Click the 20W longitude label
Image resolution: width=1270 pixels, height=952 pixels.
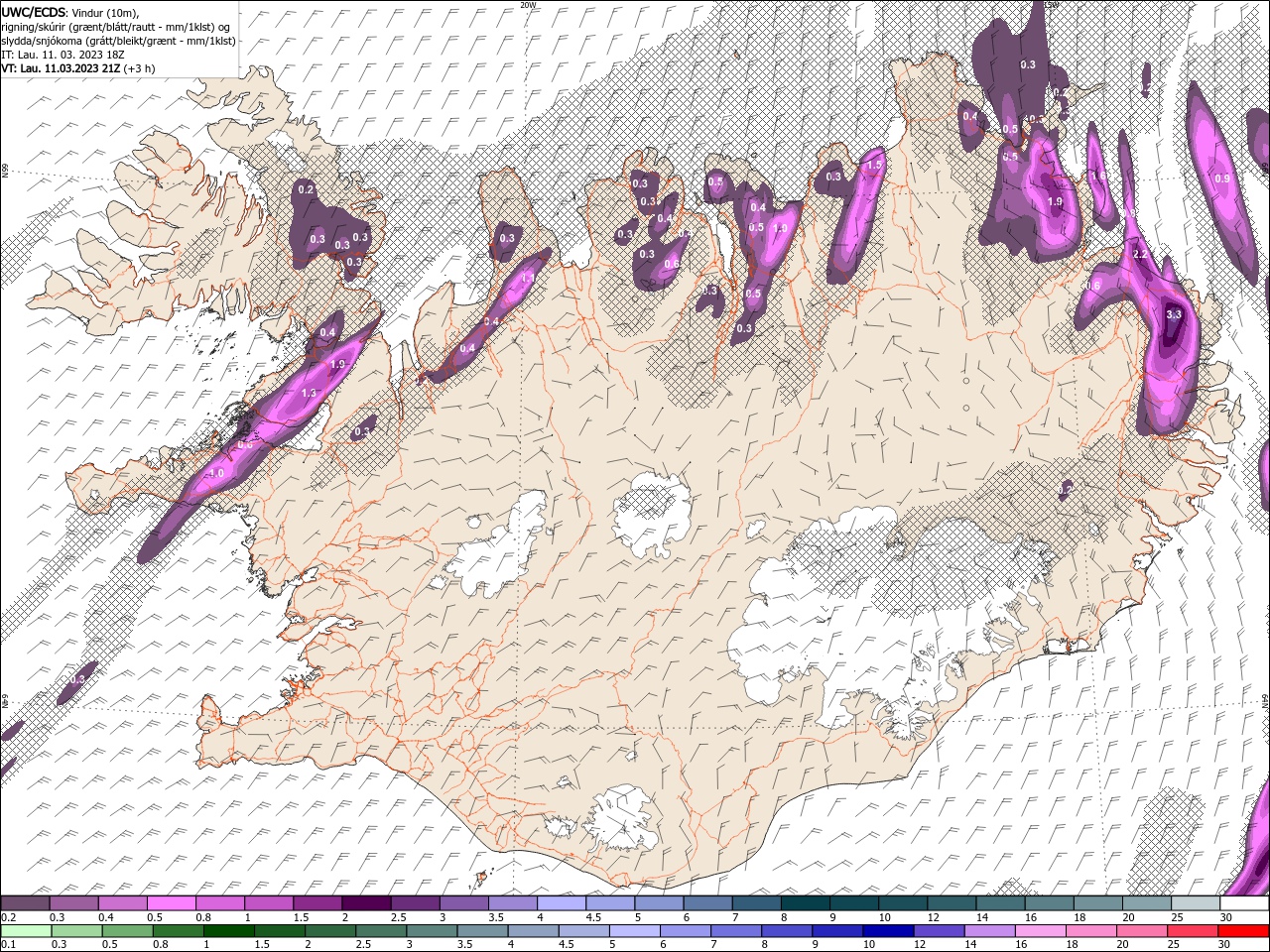coord(528,5)
